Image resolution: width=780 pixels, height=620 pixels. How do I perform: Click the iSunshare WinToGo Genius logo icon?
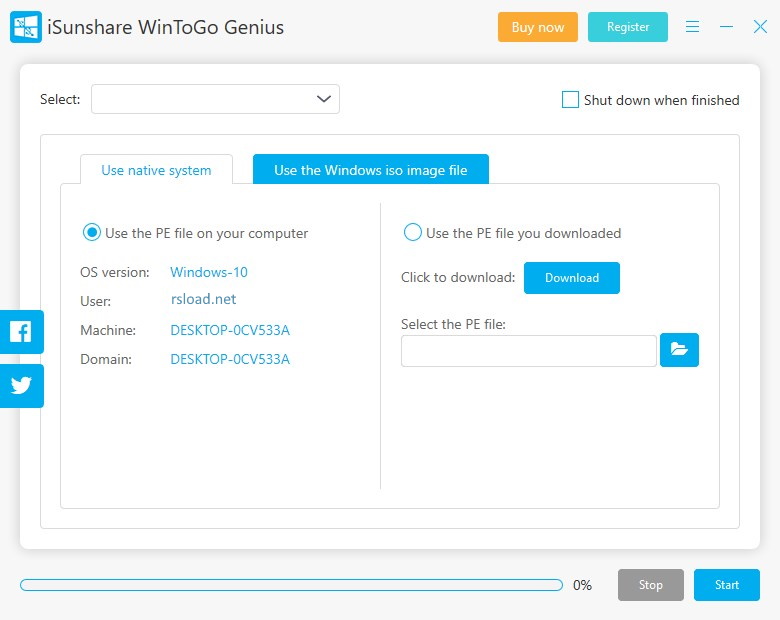[x=25, y=27]
